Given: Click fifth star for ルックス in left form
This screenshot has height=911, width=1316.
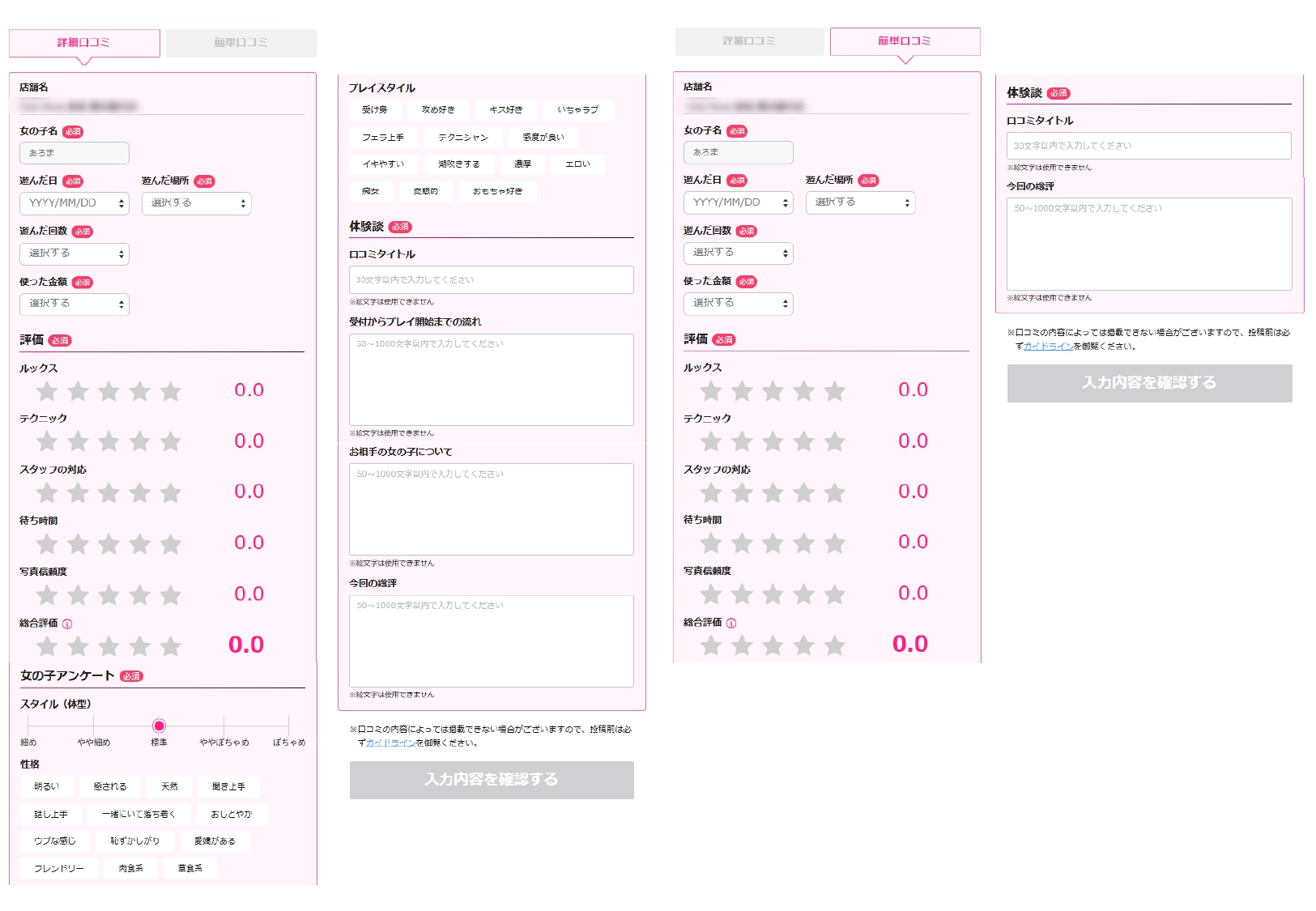Looking at the screenshot, I should [170, 392].
